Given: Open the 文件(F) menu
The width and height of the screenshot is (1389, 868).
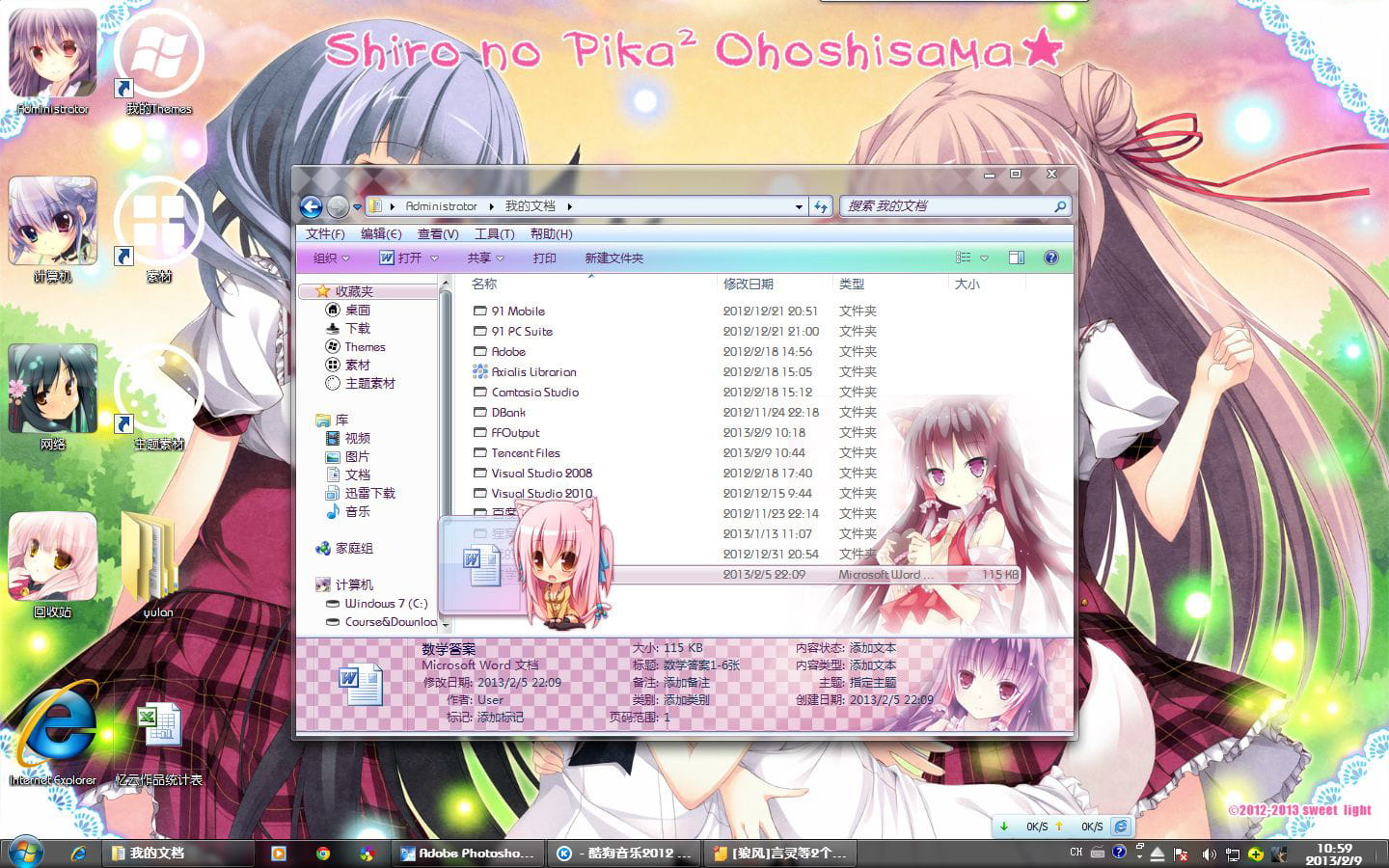Looking at the screenshot, I should 327,232.
